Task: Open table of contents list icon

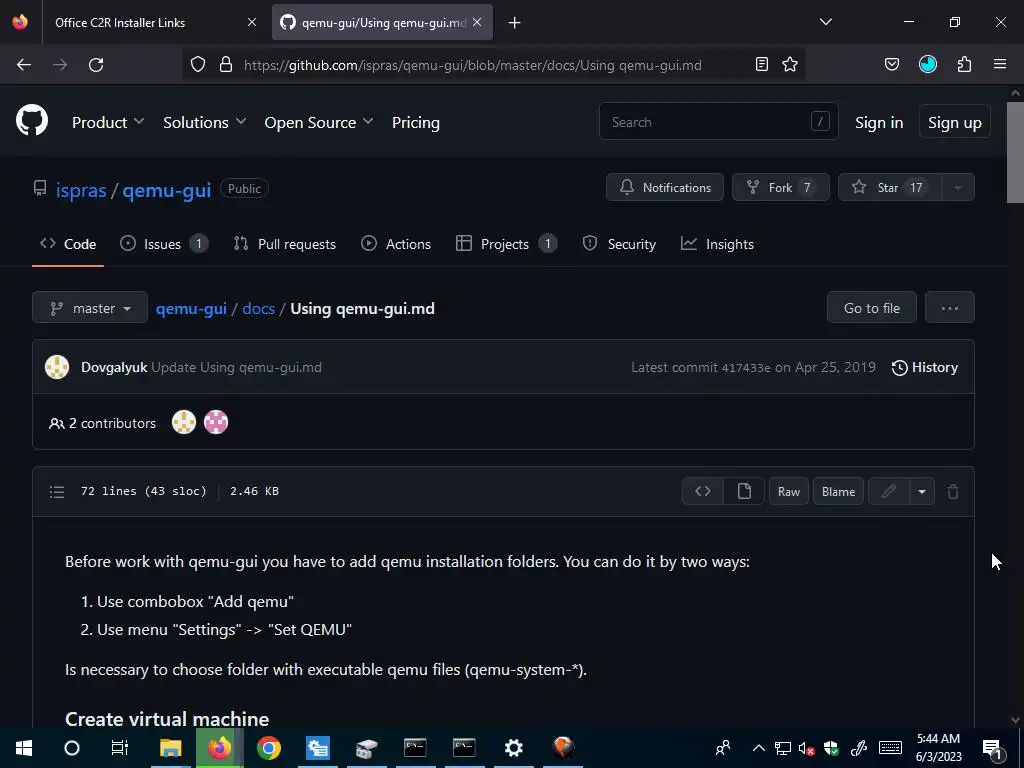Action: (57, 491)
